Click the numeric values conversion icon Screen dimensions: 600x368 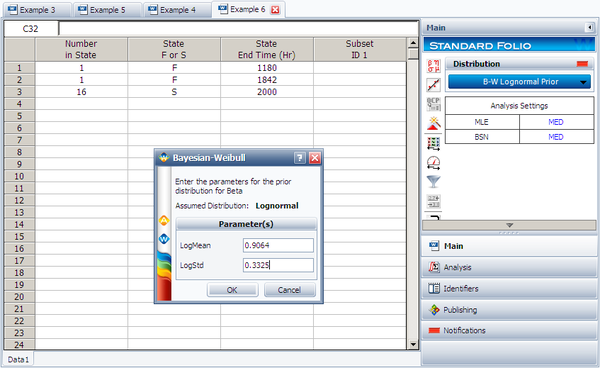pyautogui.click(x=434, y=201)
